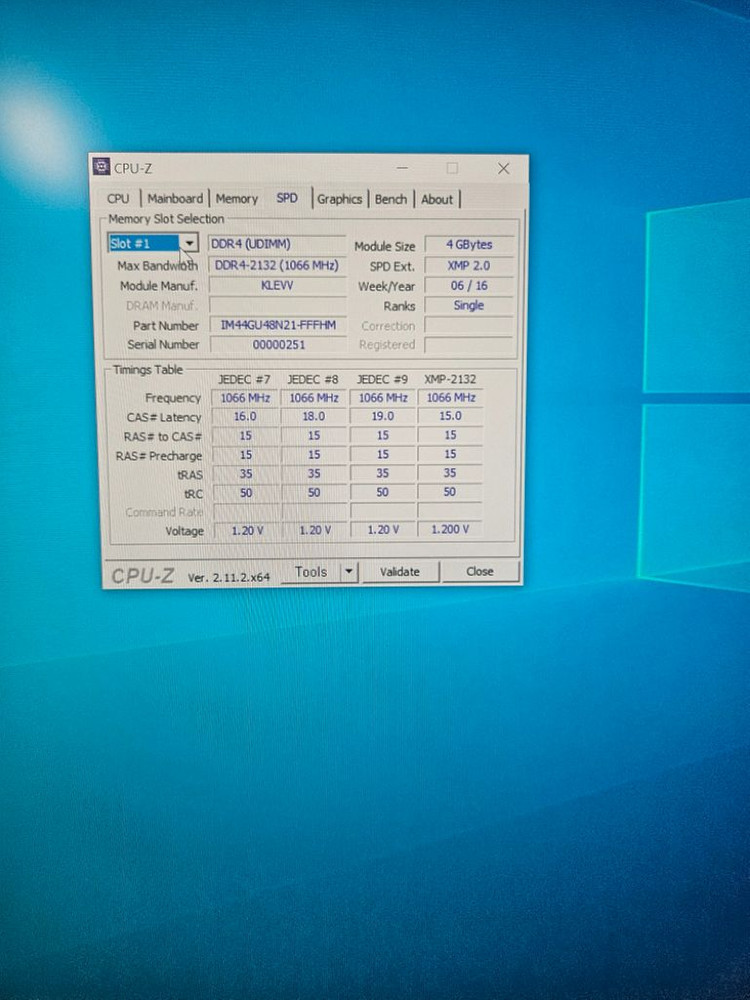The width and height of the screenshot is (750, 1000).
Task: Click CAS# Latency value 15.0 for XMP
Action: click(450, 416)
